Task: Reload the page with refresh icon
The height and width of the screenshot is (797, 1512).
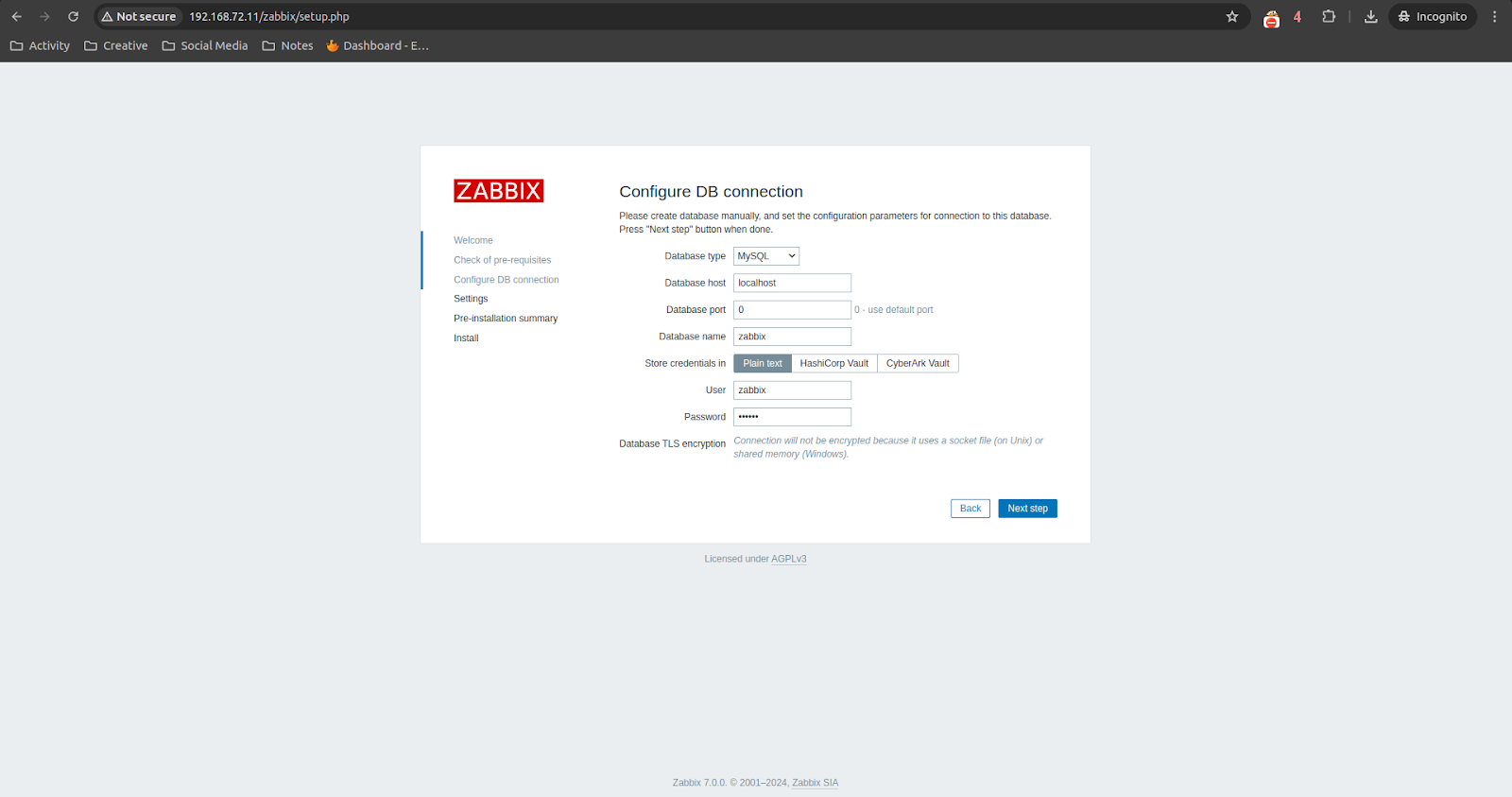Action: [73, 16]
